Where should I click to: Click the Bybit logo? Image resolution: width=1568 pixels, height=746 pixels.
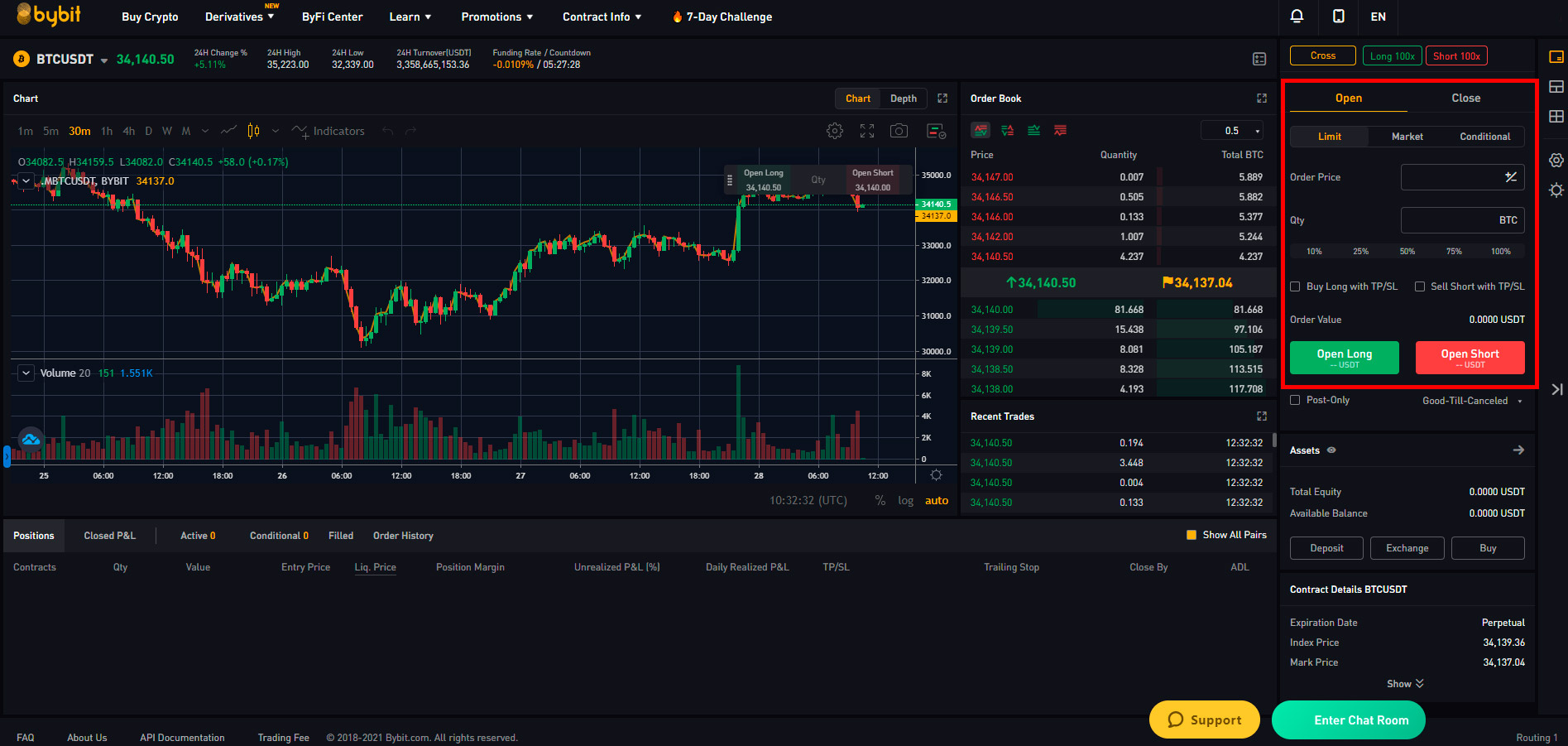point(49,14)
